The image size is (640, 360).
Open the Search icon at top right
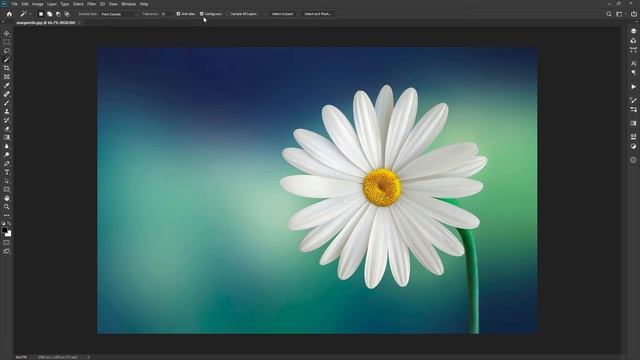(x=609, y=14)
